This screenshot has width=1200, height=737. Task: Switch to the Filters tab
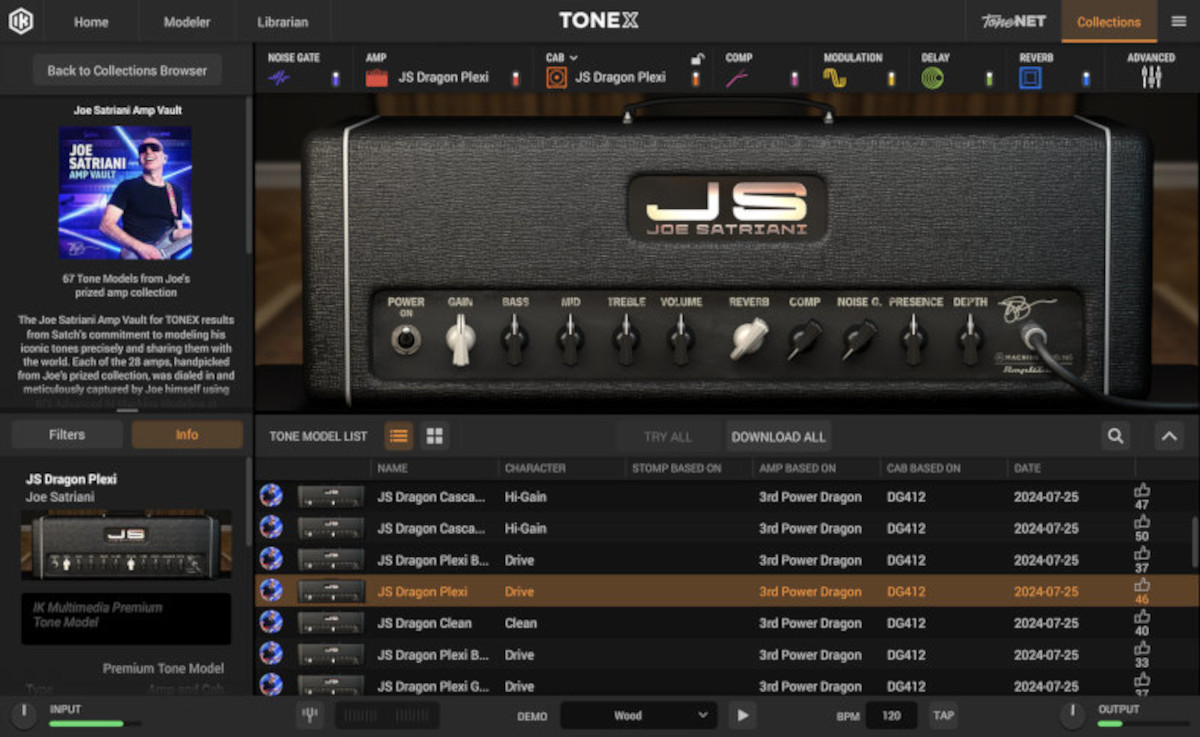(x=67, y=435)
